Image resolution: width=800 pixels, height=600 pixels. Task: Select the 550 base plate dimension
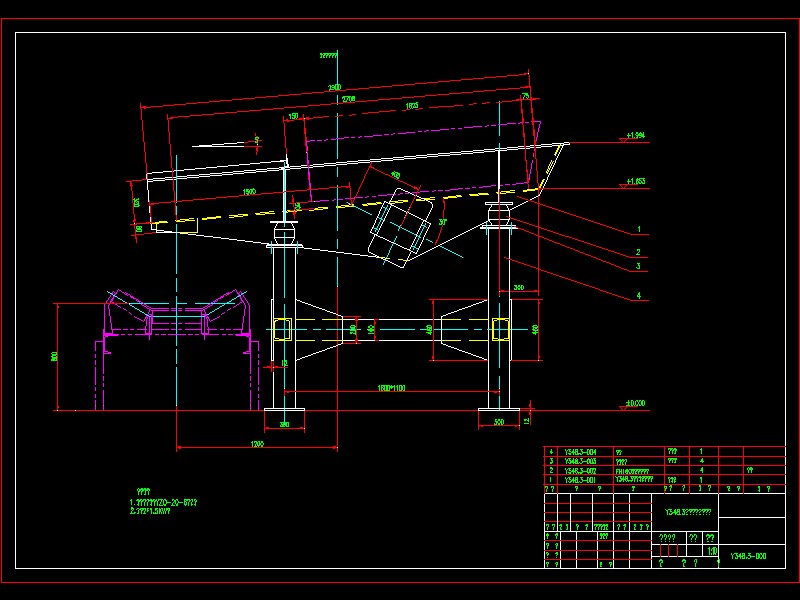tap(499, 422)
